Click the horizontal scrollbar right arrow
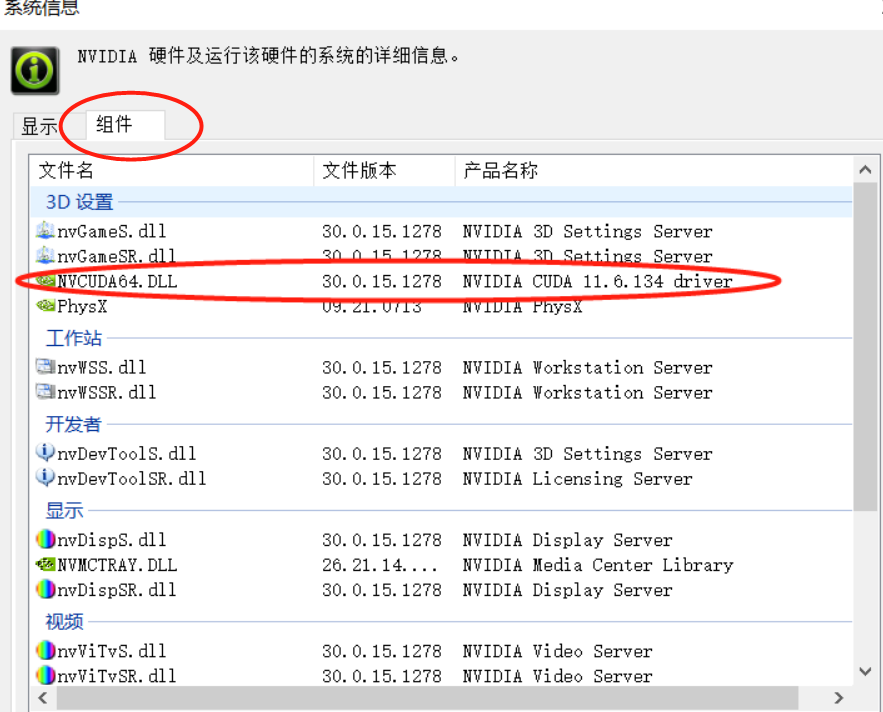Viewport: 883px width, 712px height. tap(839, 698)
